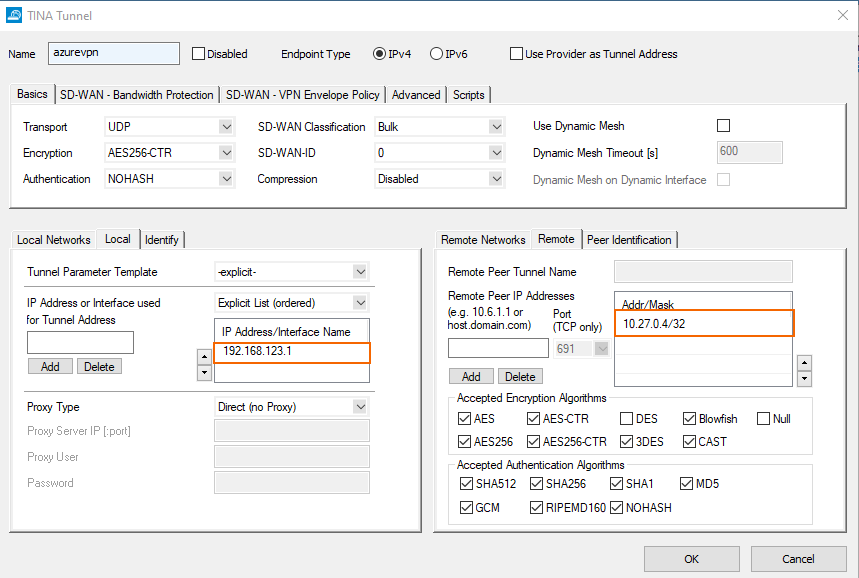Switch to Remote Networks tab
This screenshot has height=578, width=859.
tap(483, 240)
